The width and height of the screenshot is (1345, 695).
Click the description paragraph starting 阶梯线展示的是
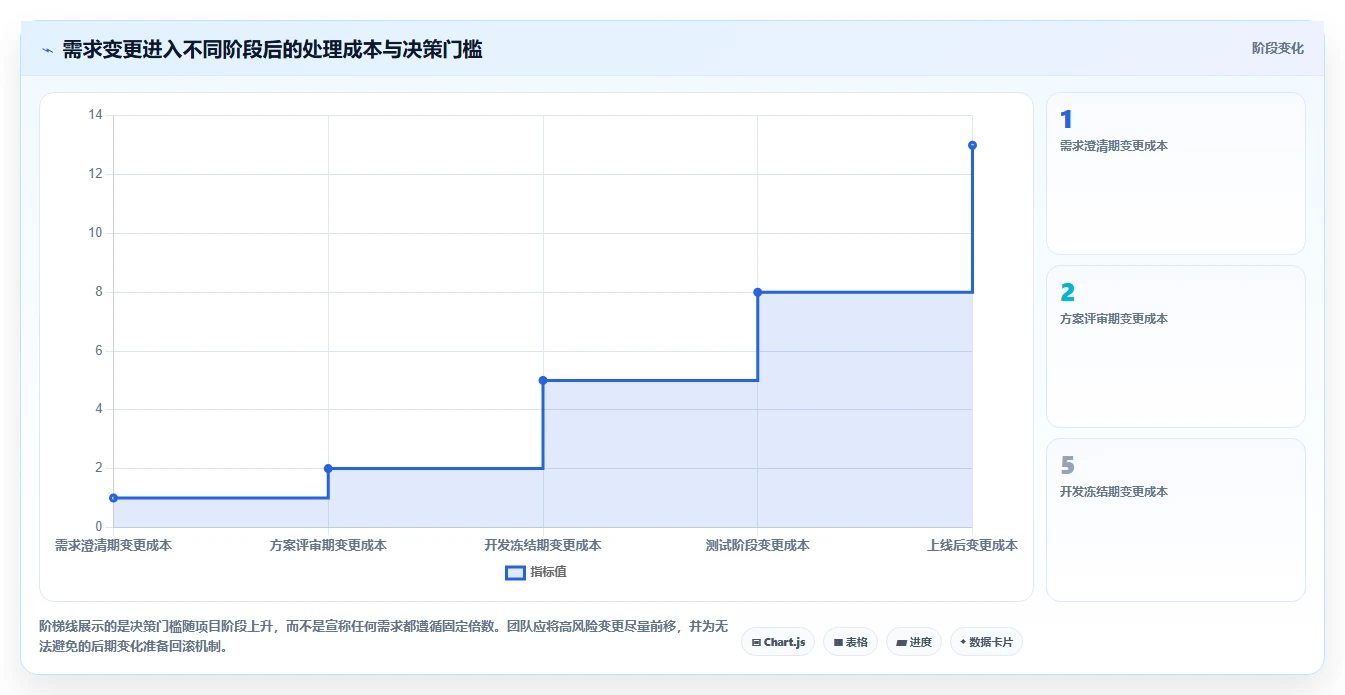click(x=384, y=636)
